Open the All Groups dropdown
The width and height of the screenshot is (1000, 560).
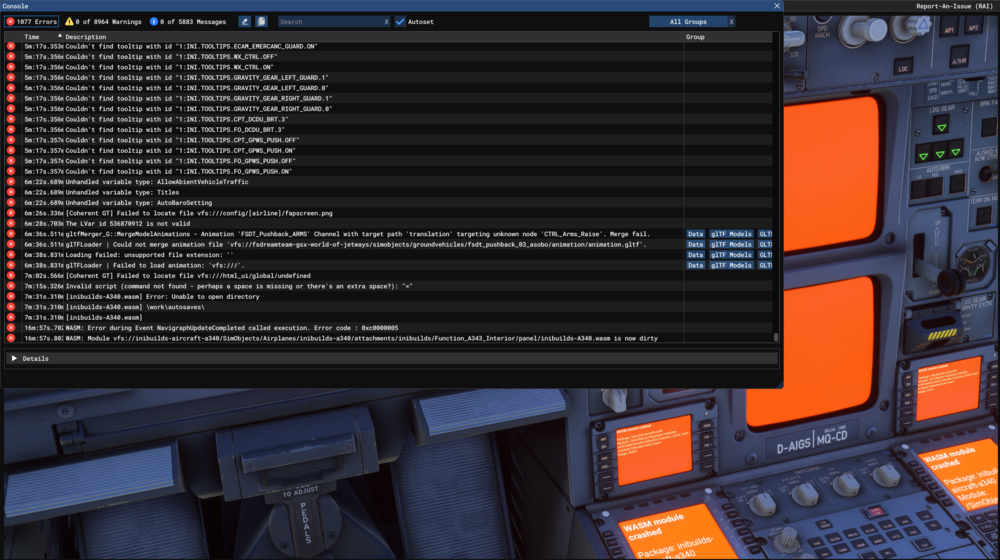tap(687, 21)
